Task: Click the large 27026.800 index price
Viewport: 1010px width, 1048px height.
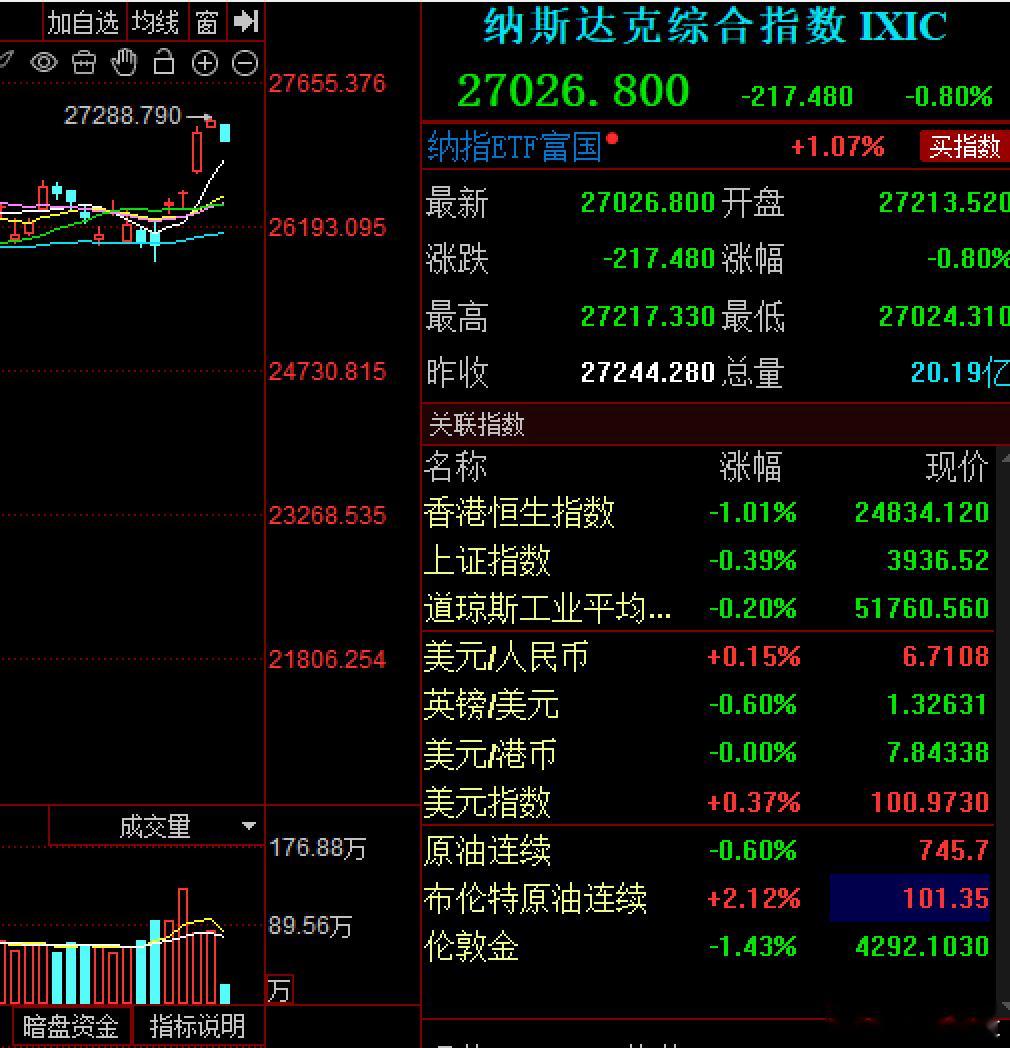Action: click(x=573, y=90)
